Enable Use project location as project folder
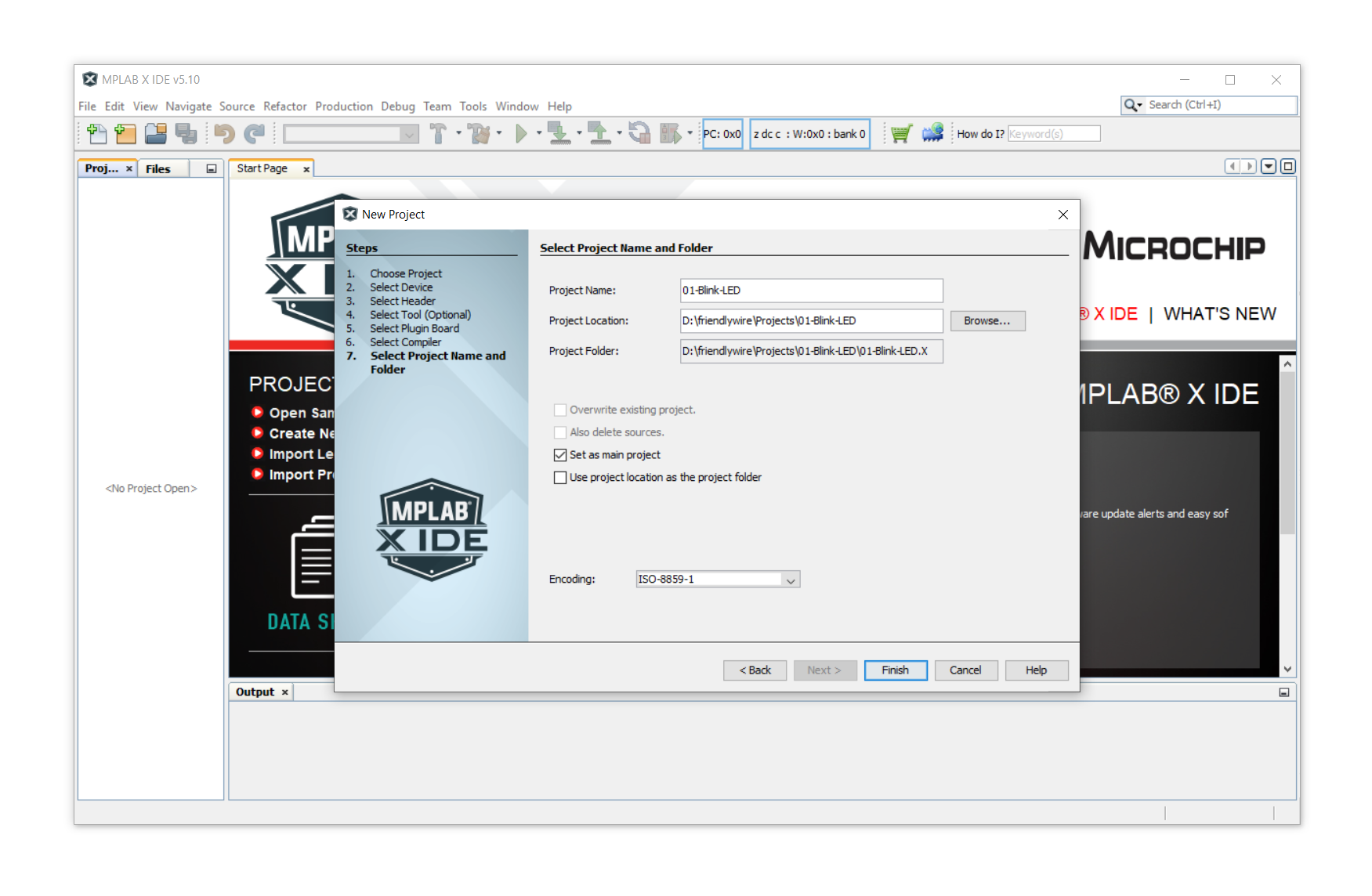 coord(560,478)
